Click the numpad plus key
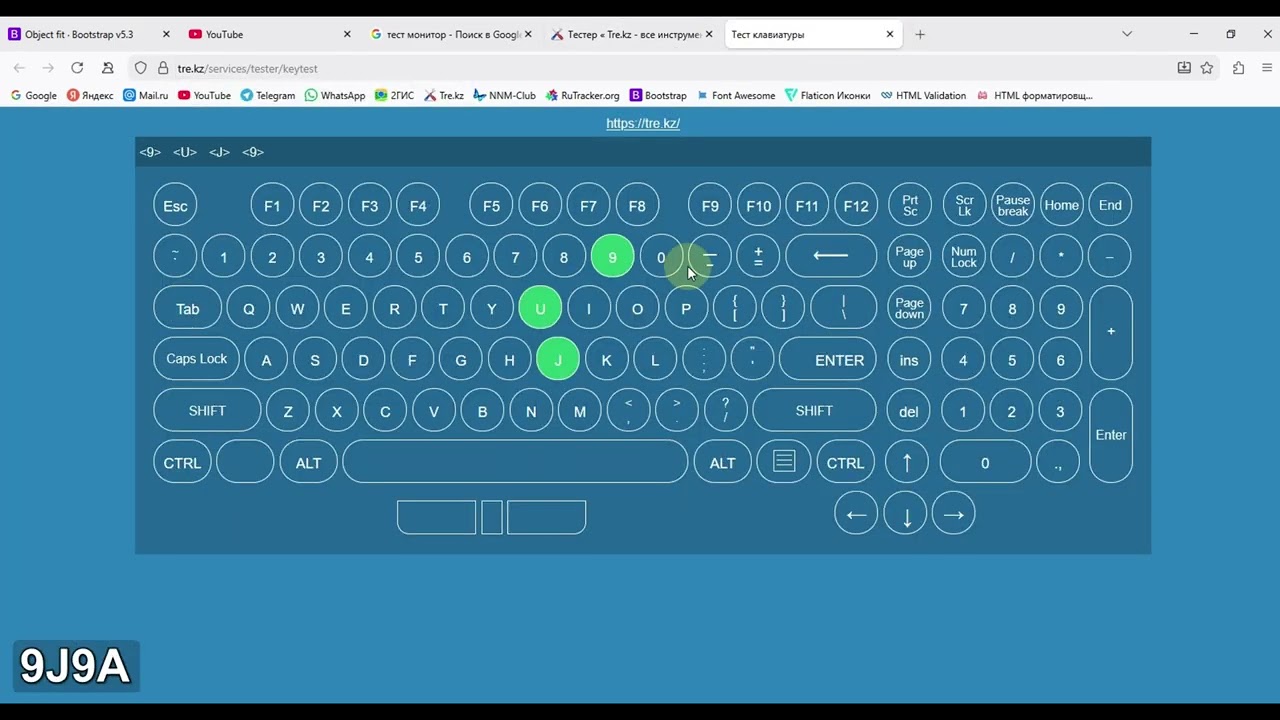 point(1111,332)
